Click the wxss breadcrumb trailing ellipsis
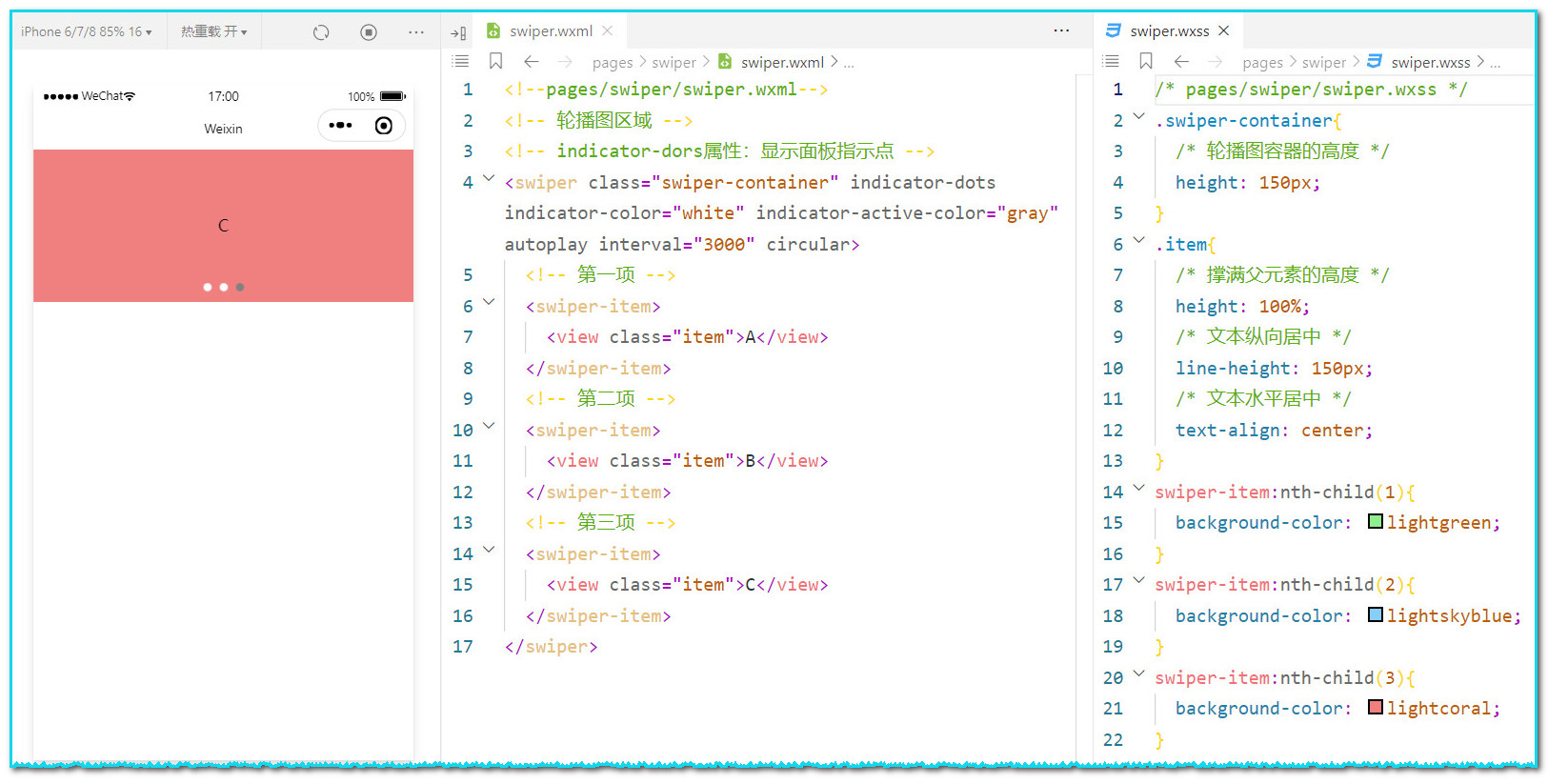 coord(1496,65)
